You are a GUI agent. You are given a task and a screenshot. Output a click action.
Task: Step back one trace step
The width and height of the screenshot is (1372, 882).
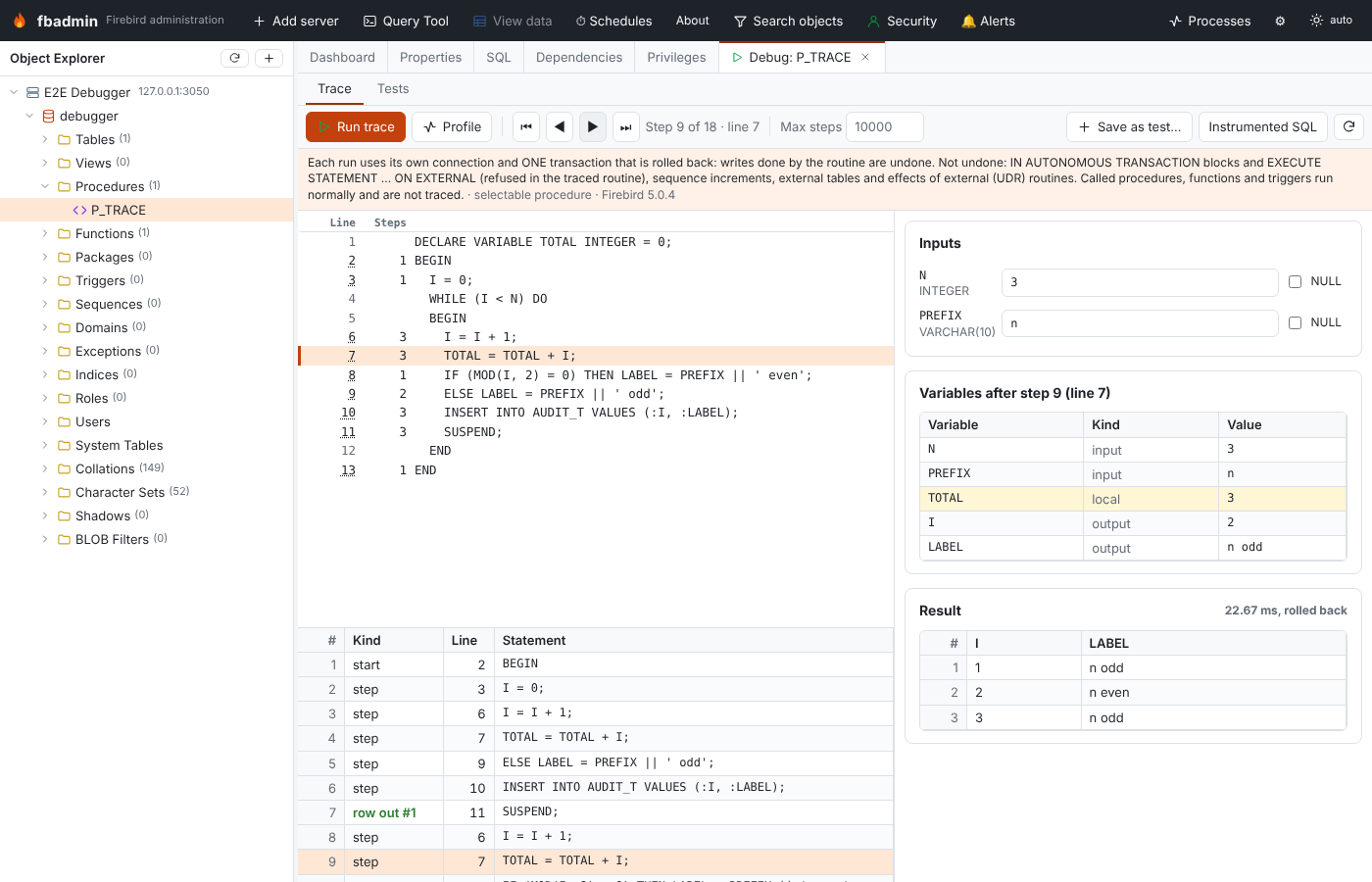point(560,126)
